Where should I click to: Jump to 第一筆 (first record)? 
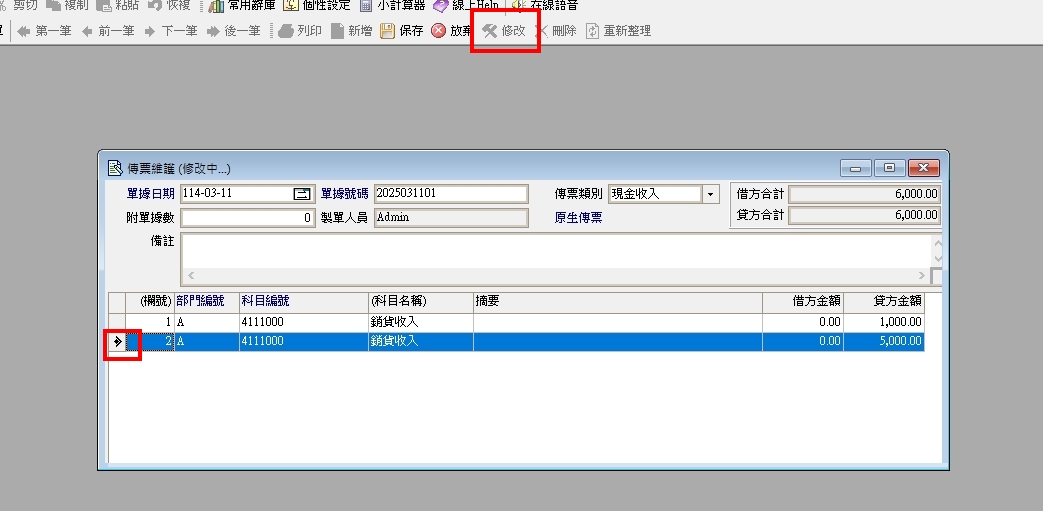point(24,31)
